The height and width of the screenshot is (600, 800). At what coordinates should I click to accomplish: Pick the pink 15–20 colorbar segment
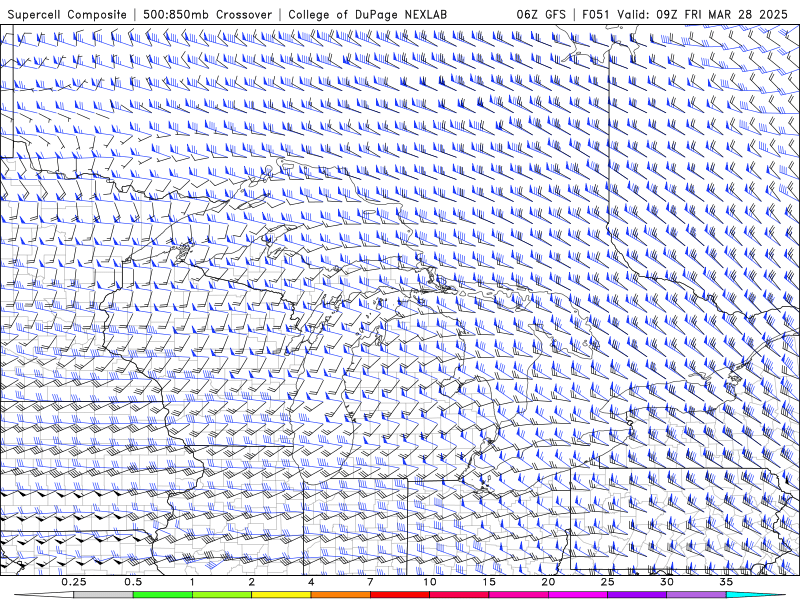pos(518,595)
